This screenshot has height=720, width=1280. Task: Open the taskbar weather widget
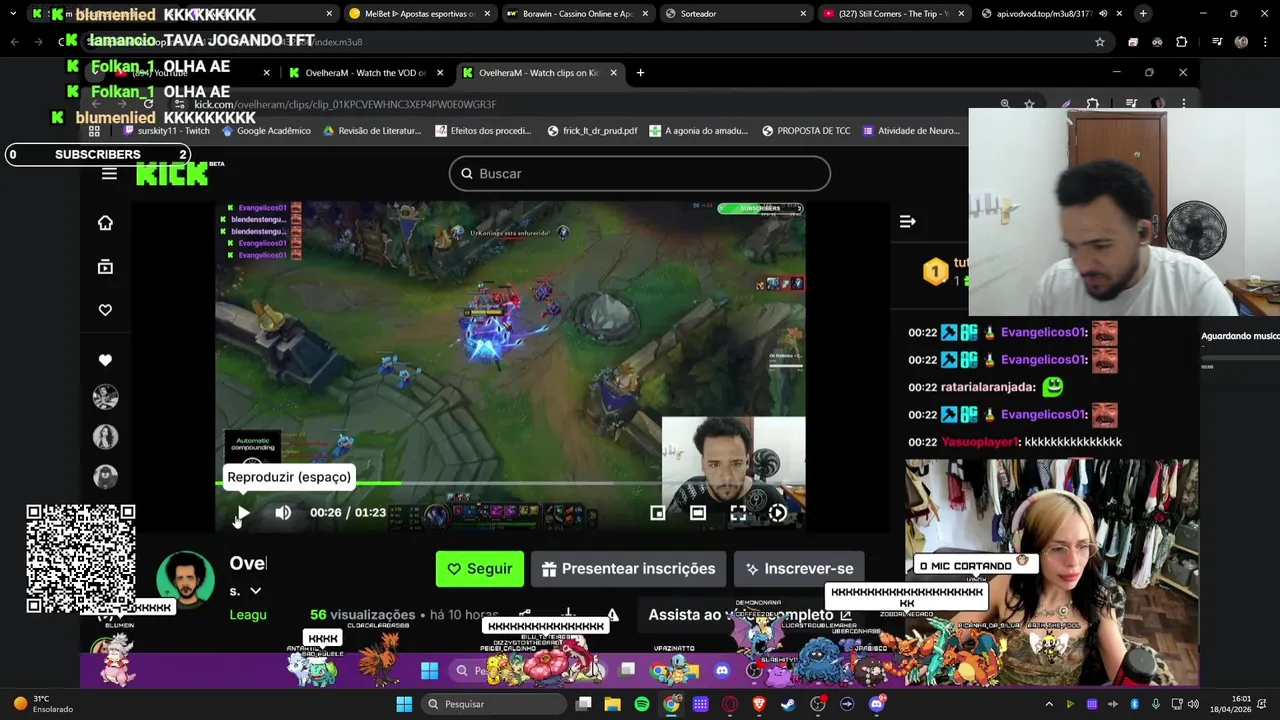[x=45, y=704]
